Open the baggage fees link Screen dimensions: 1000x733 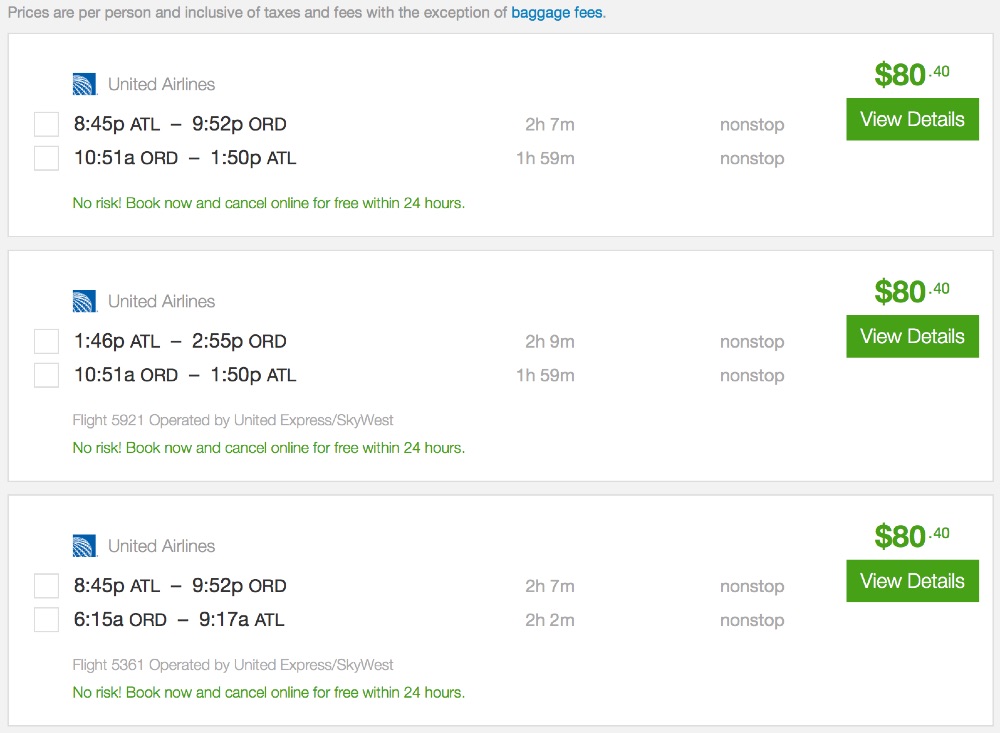557,14
